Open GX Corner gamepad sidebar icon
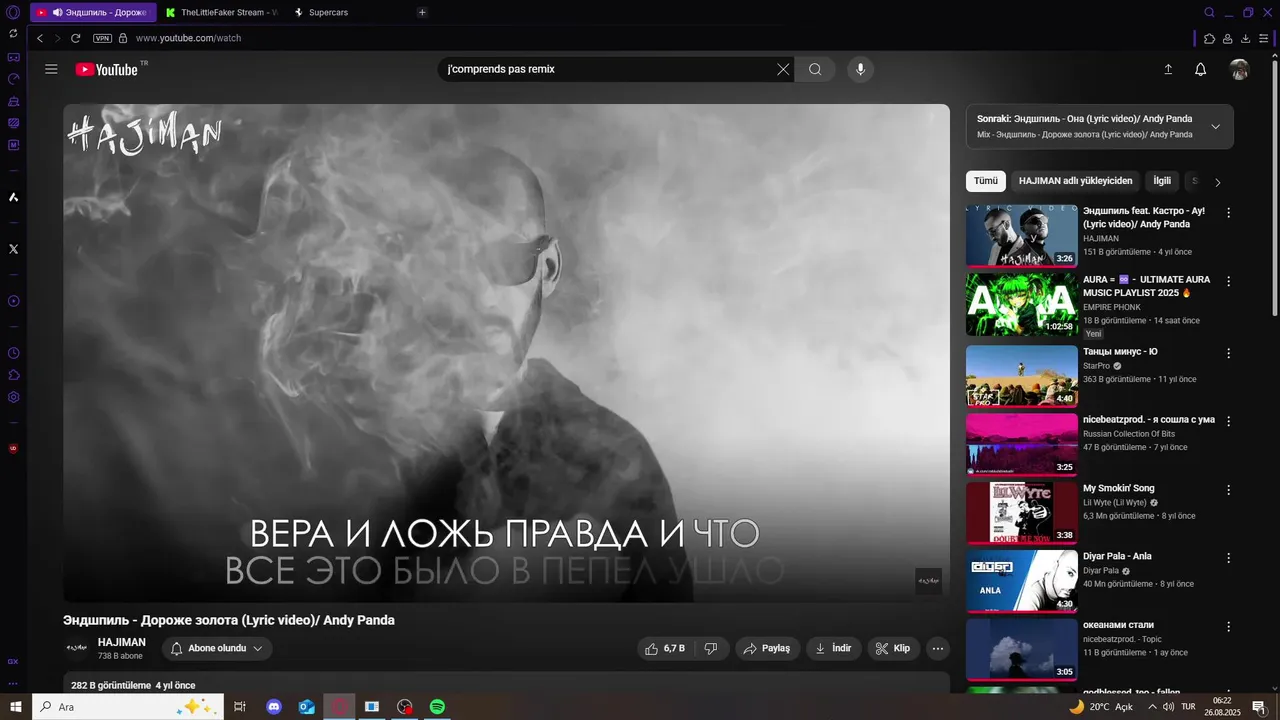Screen dimensions: 1280x720 (13, 57)
